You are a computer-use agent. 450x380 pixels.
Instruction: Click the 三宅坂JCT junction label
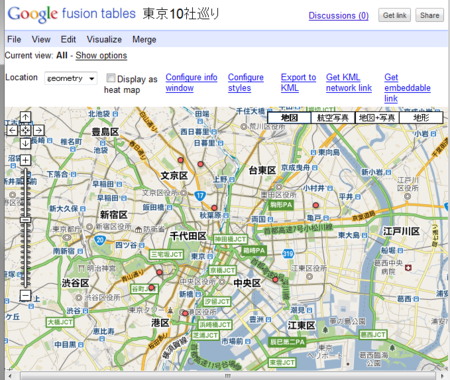[x=166, y=255]
